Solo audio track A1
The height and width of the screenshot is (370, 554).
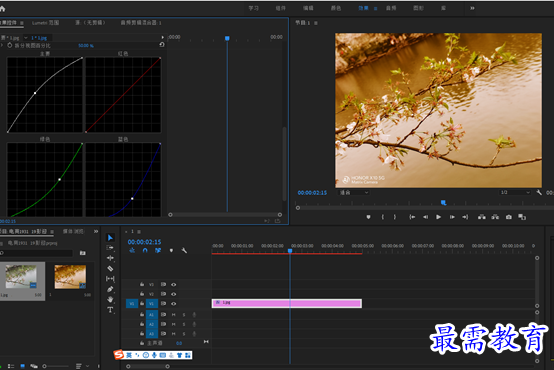coord(184,315)
